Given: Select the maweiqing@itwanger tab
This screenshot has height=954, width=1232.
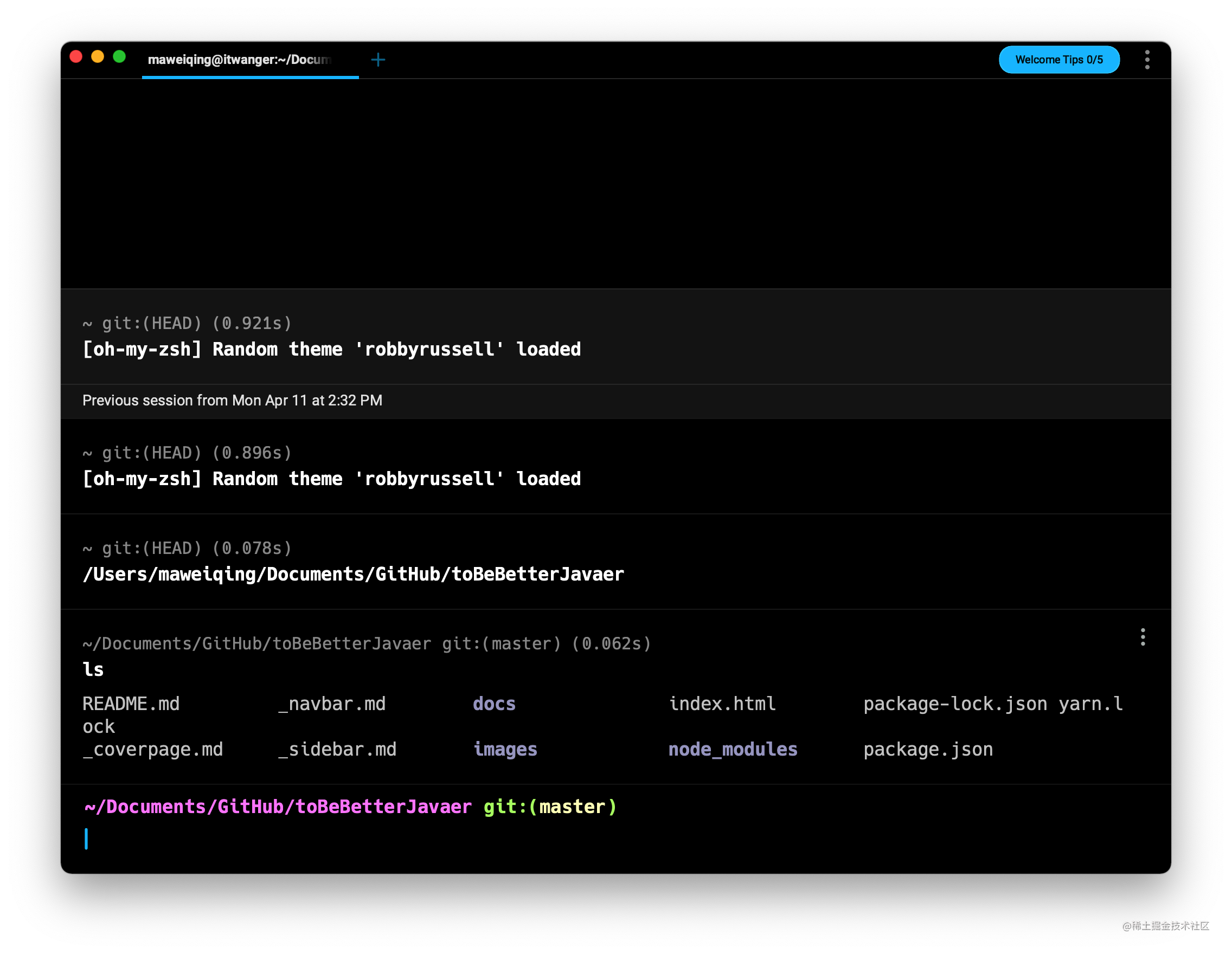Looking at the screenshot, I should 250,60.
